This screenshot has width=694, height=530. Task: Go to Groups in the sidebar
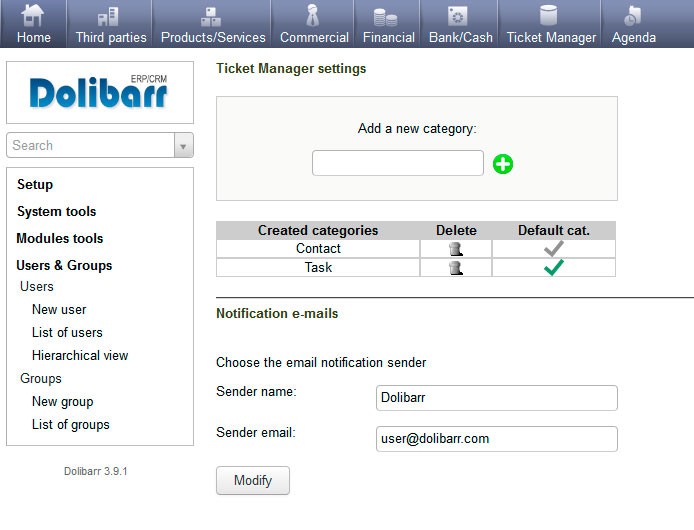coord(41,379)
